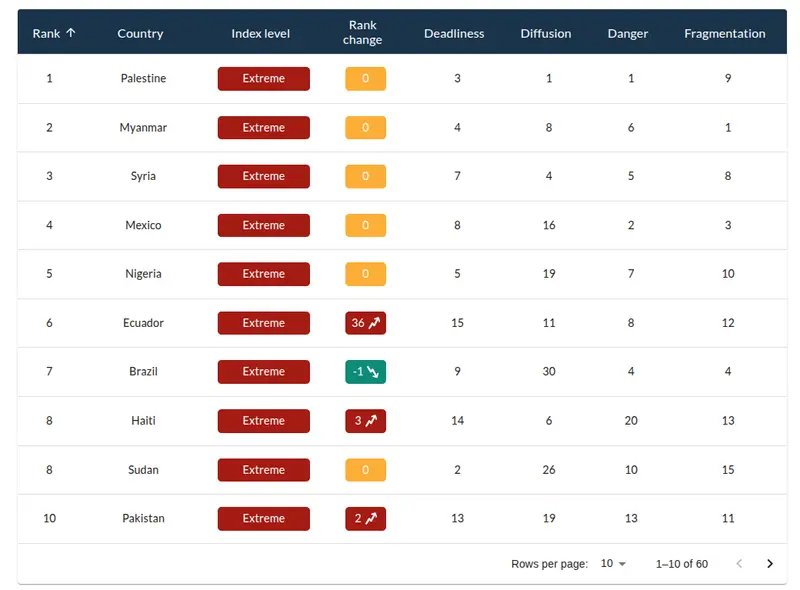
Task: Click the Danger column header
Action: 628,33
